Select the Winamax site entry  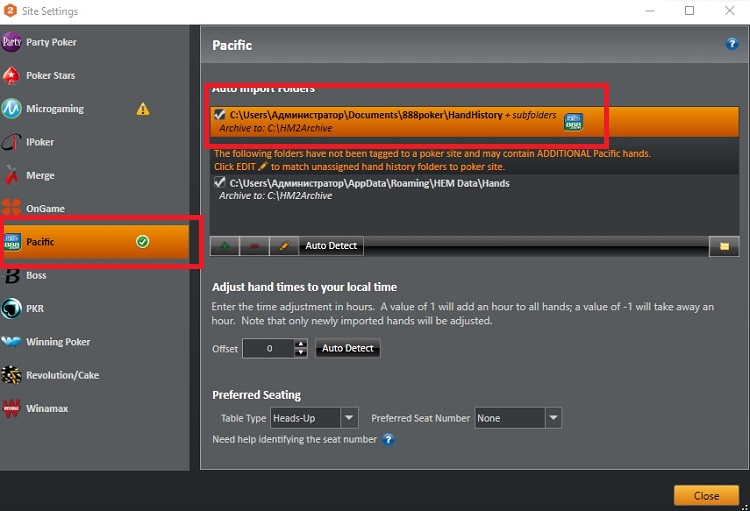pyautogui.click(x=95, y=409)
